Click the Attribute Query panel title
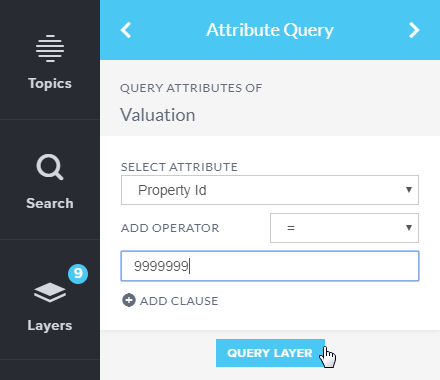Viewport: 440px width, 380px height. pos(270,30)
